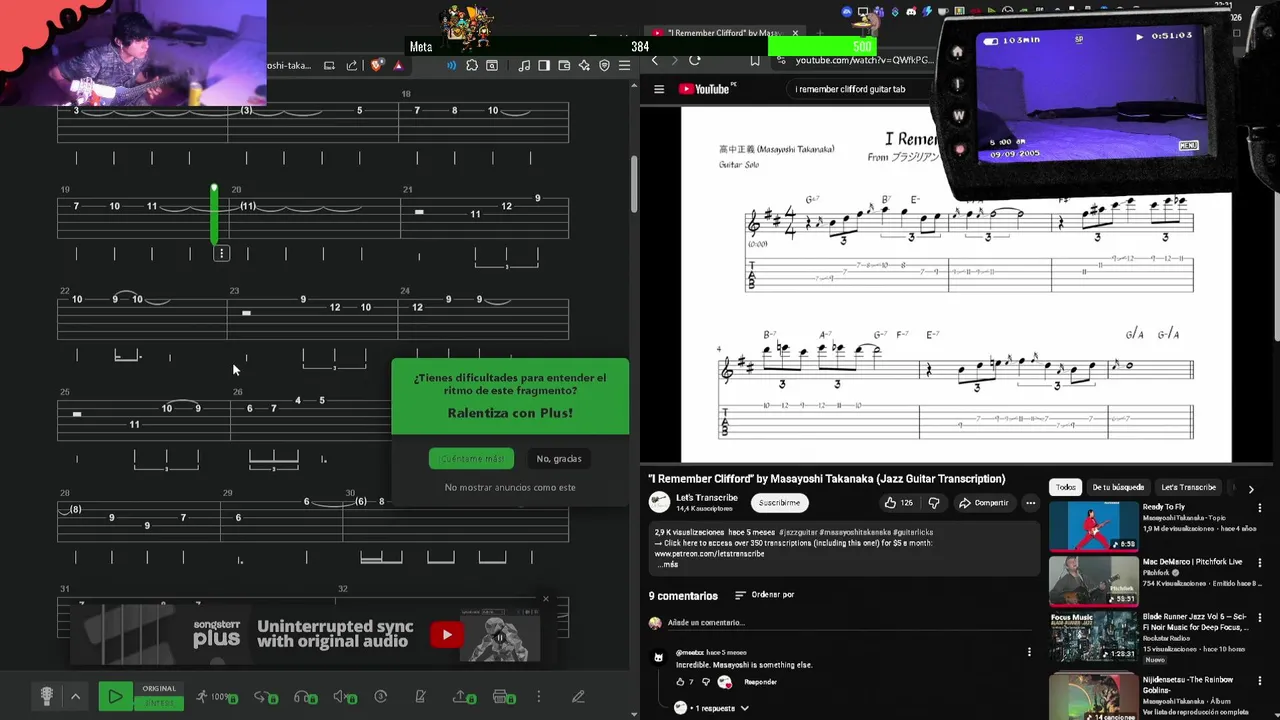Viewport: 1280px width, 720px height.
Task: Dismiss popup with No, gracias
Action: (558, 458)
